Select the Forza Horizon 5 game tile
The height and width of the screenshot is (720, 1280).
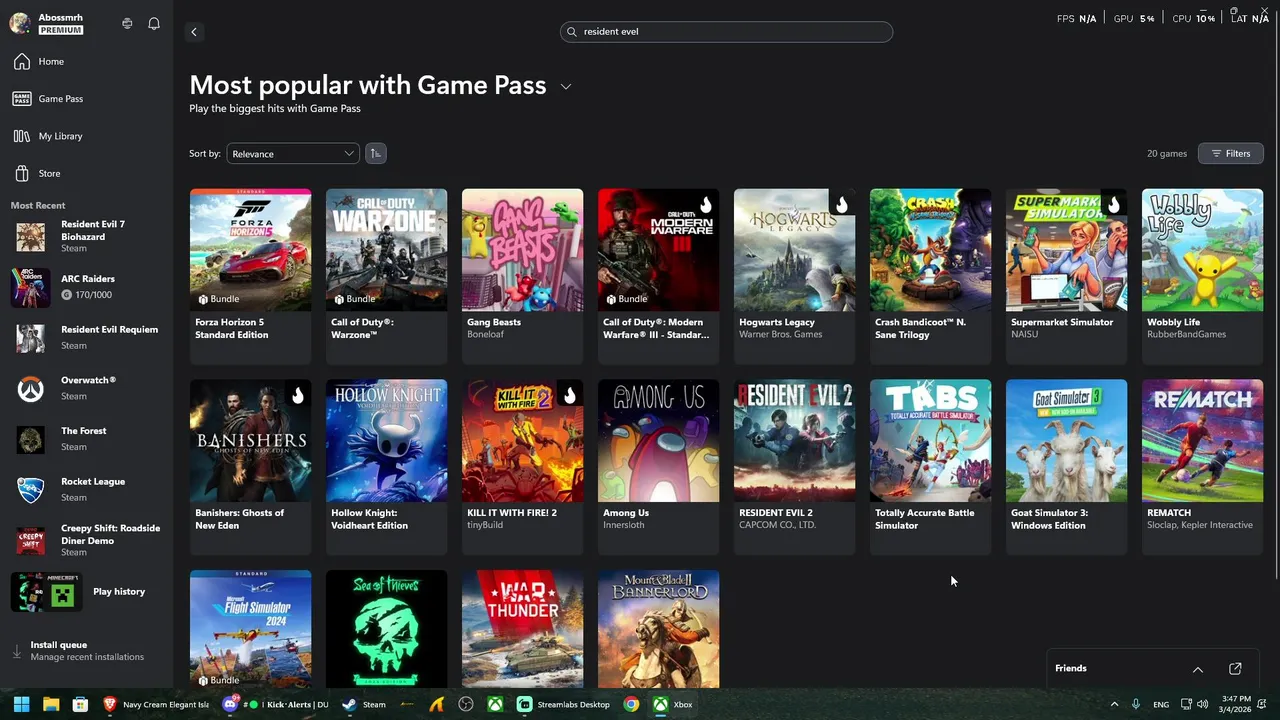pos(250,276)
